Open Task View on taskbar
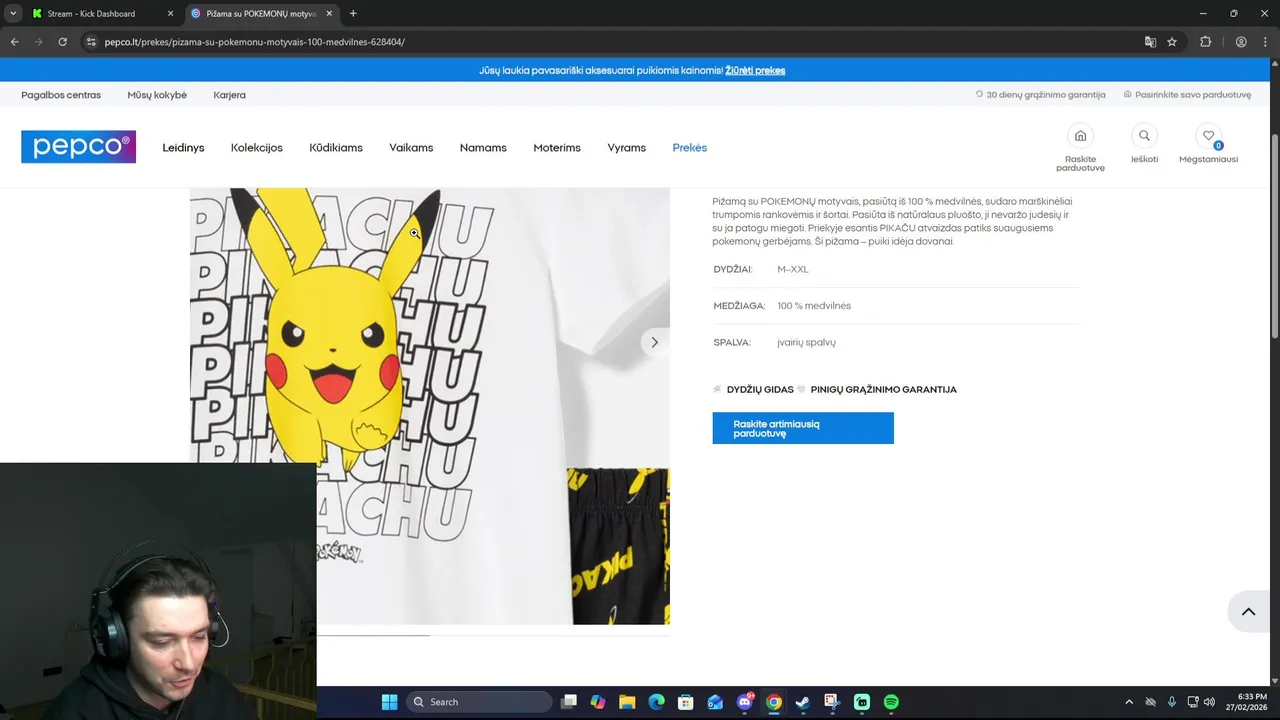 (x=569, y=702)
